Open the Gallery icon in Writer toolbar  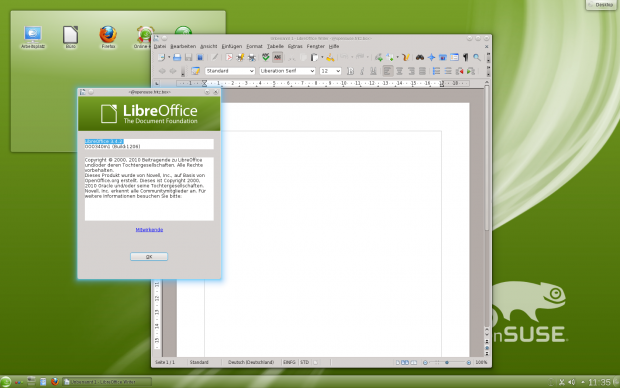pos(443,58)
